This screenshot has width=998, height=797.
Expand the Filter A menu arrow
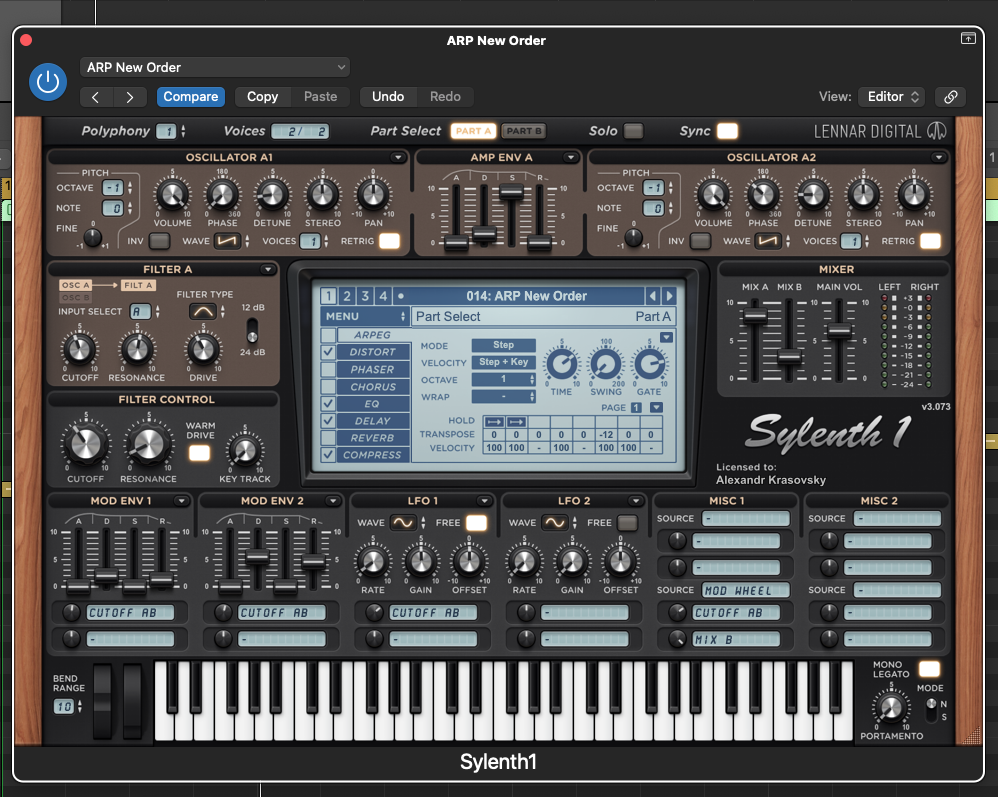click(268, 269)
